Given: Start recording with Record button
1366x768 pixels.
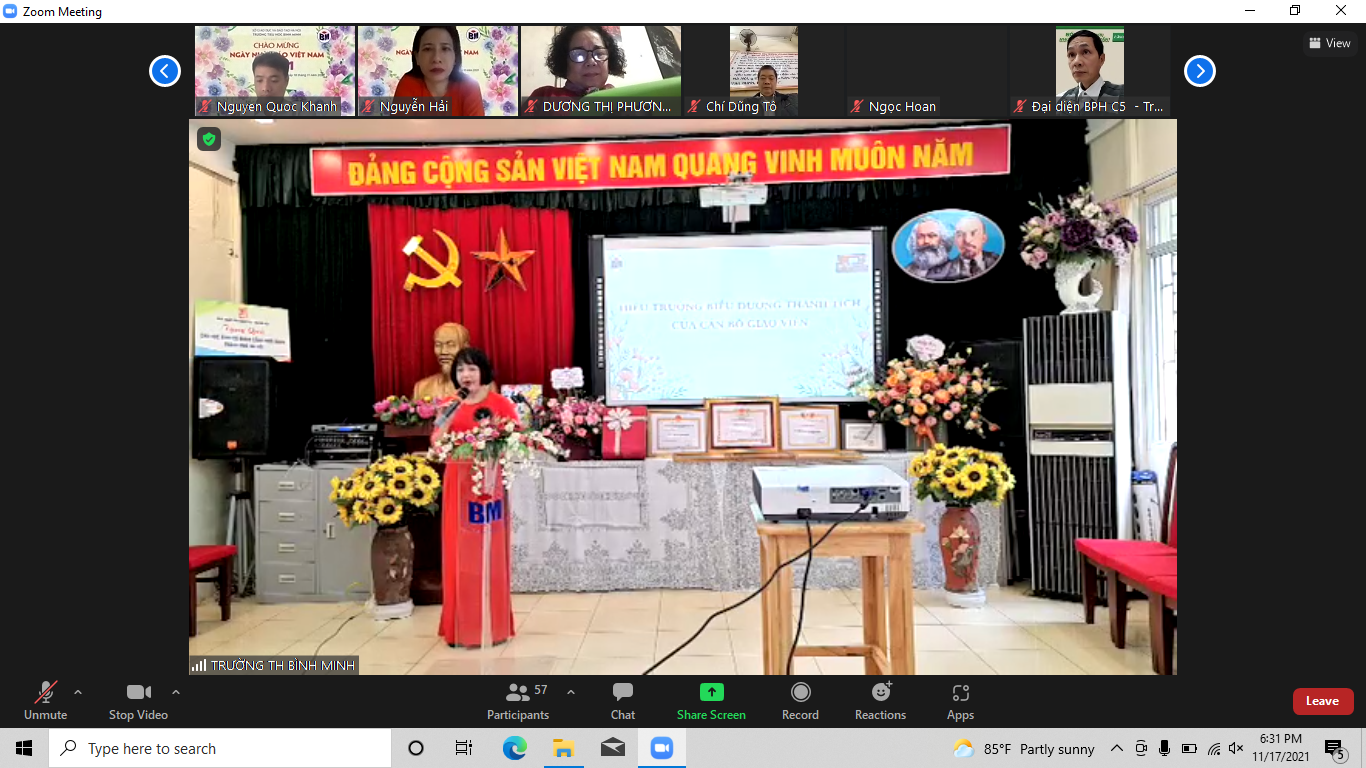Looking at the screenshot, I should 800,701.
